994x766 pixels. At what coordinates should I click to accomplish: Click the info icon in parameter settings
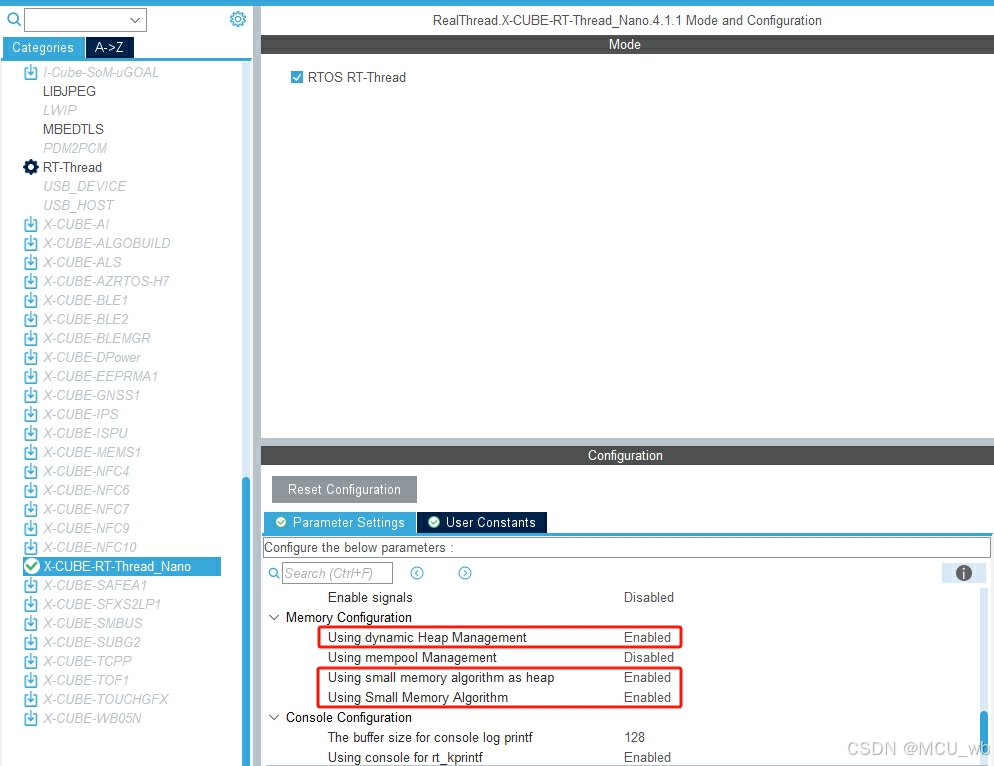964,573
